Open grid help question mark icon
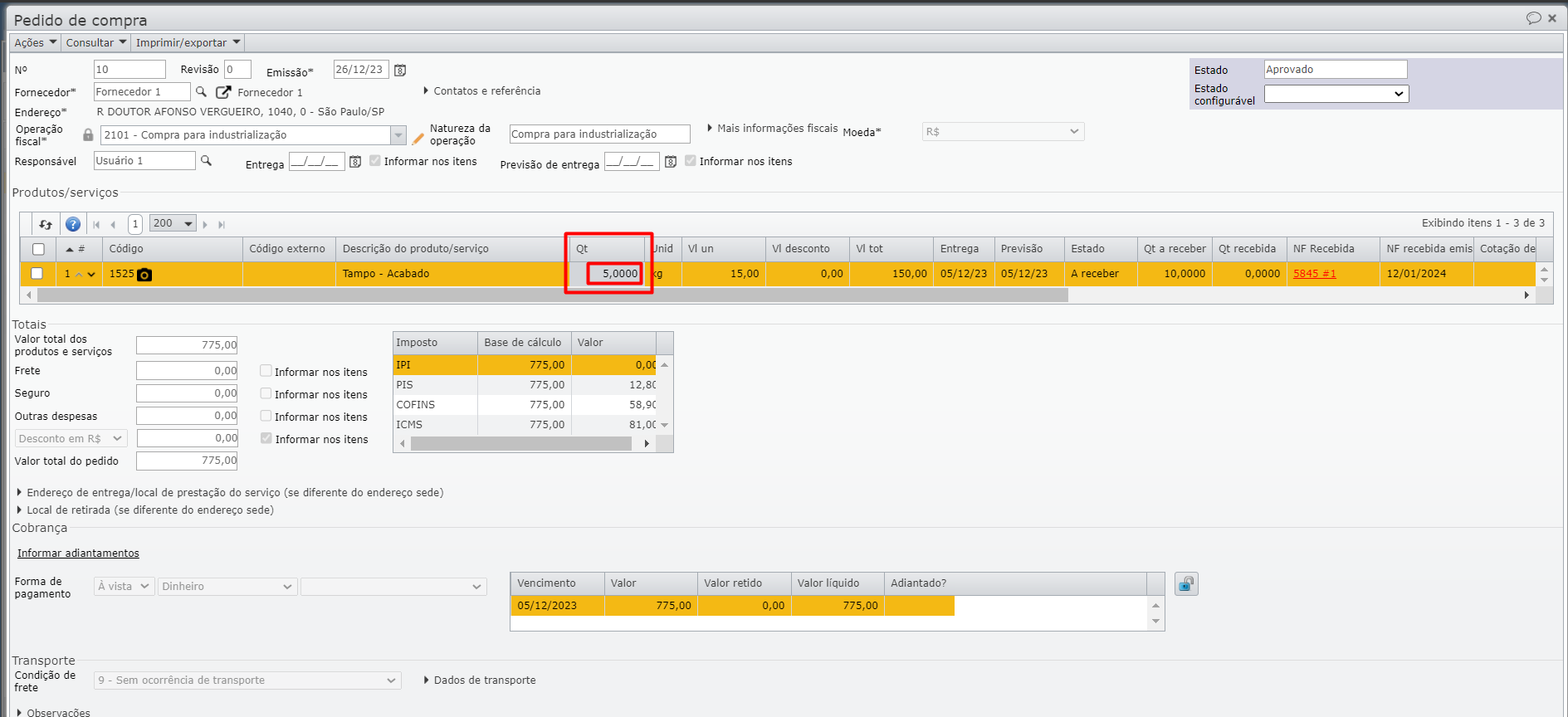The width and height of the screenshot is (1568, 717). click(73, 224)
